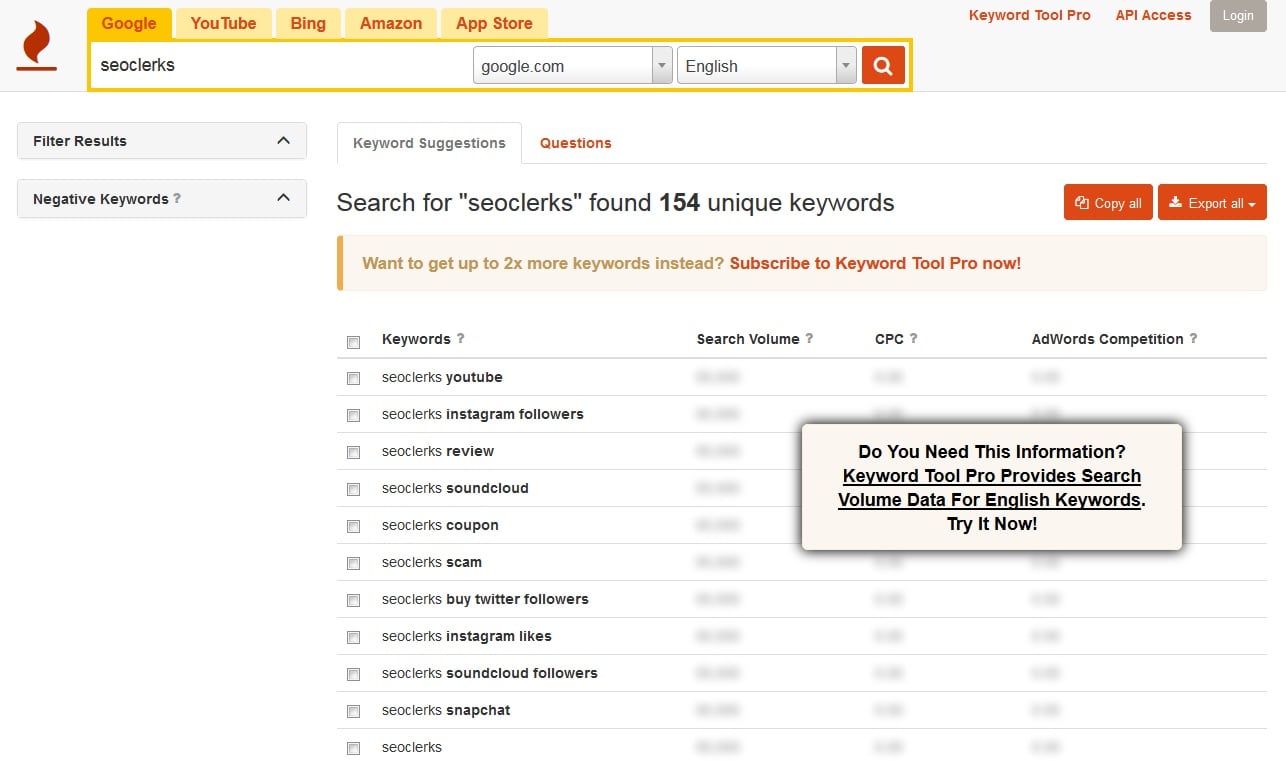Check the box for seoclerks youtube
The width and height of the screenshot is (1286, 761).
pos(353,378)
